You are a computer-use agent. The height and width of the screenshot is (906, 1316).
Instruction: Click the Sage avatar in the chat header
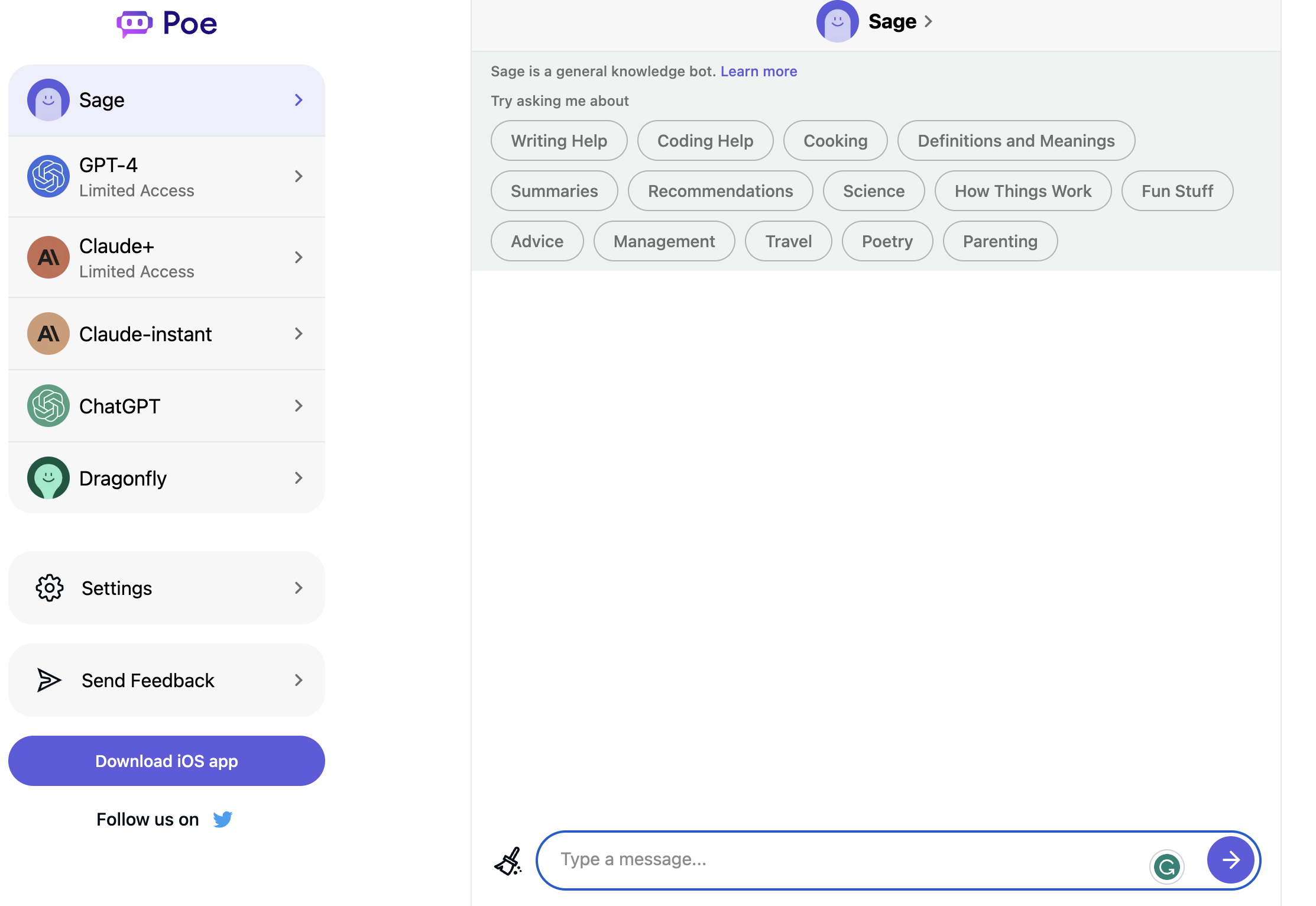pyautogui.click(x=838, y=21)
